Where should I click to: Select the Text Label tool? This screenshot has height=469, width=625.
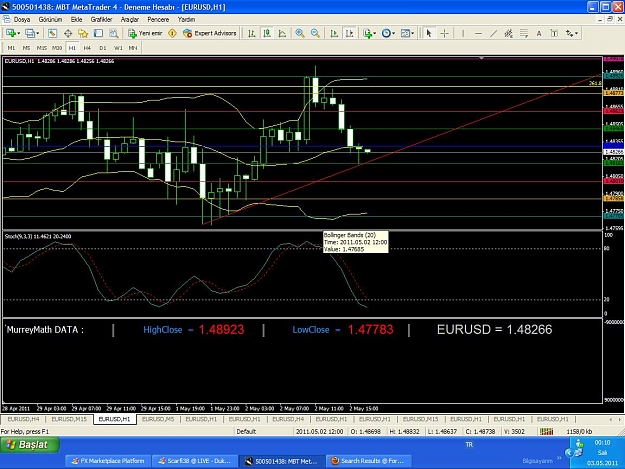tap(554, 33)
